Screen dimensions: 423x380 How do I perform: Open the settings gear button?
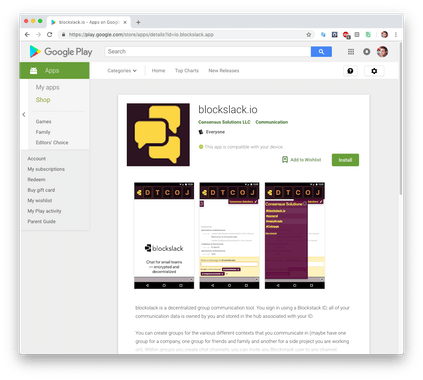pyautogui.click(x=374, y=71)
